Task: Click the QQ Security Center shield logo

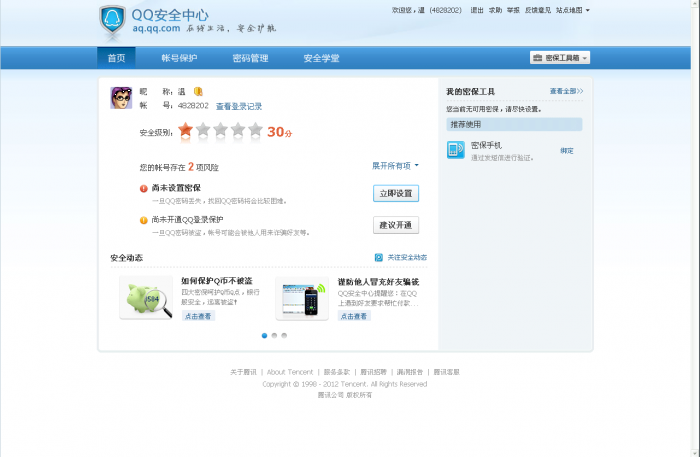Action: tap(112, 20)
